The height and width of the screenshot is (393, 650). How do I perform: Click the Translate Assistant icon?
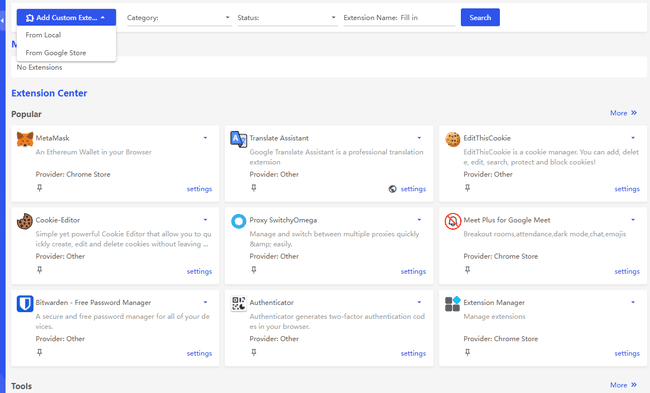pyautogui.click(x=238, y=139)
